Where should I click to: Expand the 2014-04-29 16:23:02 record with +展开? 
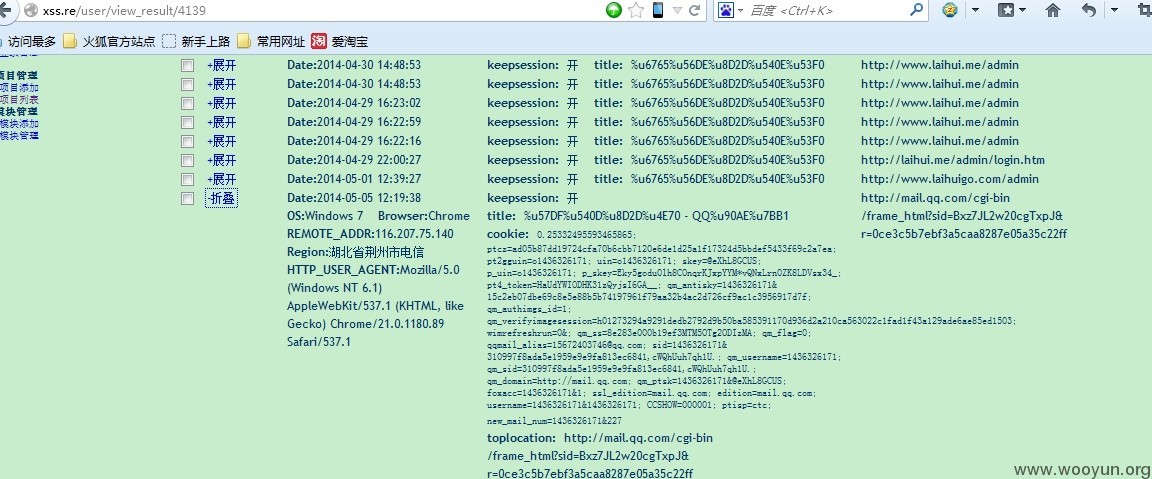pos(221,103)
